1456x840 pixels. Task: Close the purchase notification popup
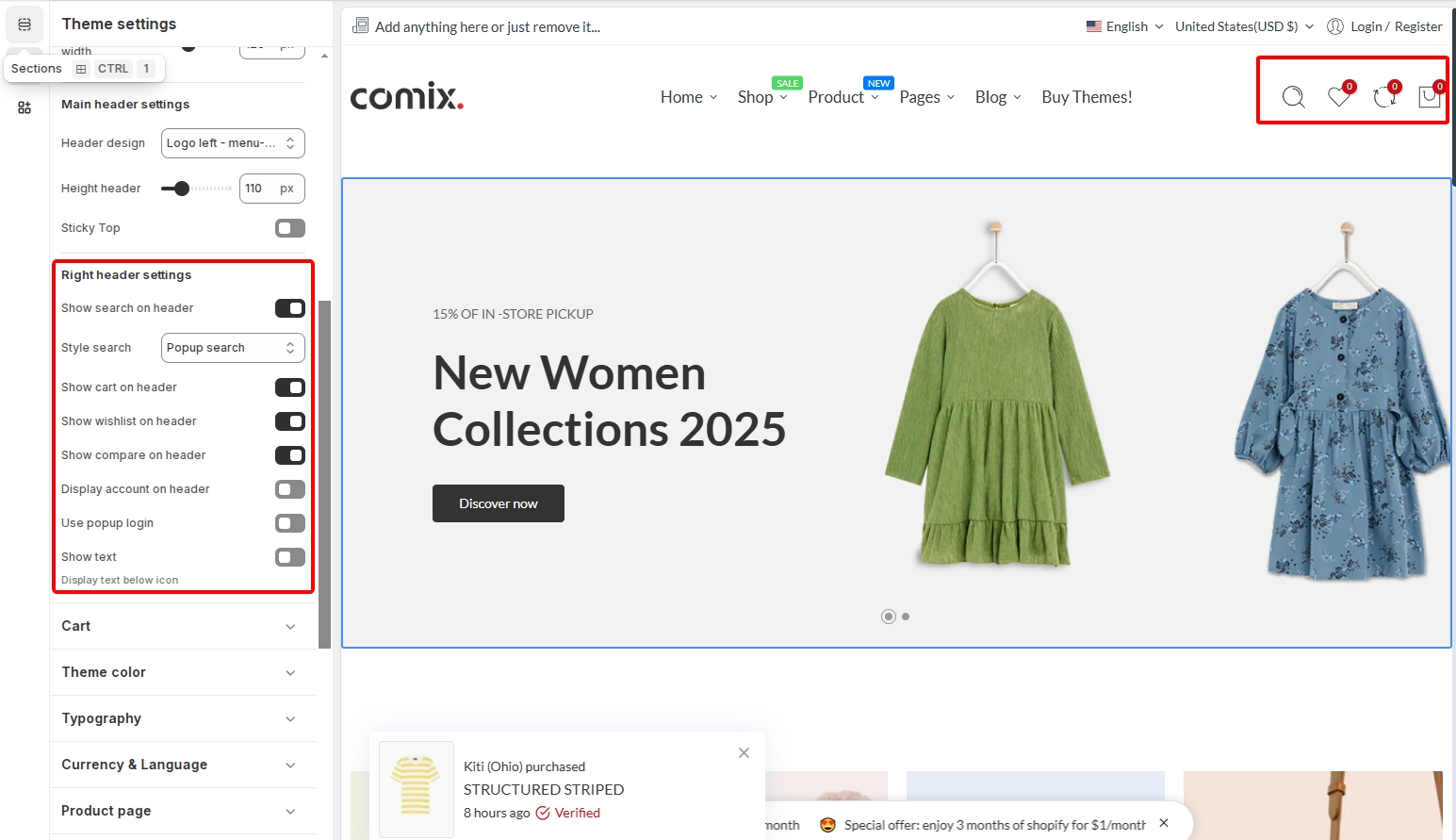(744, 752)
